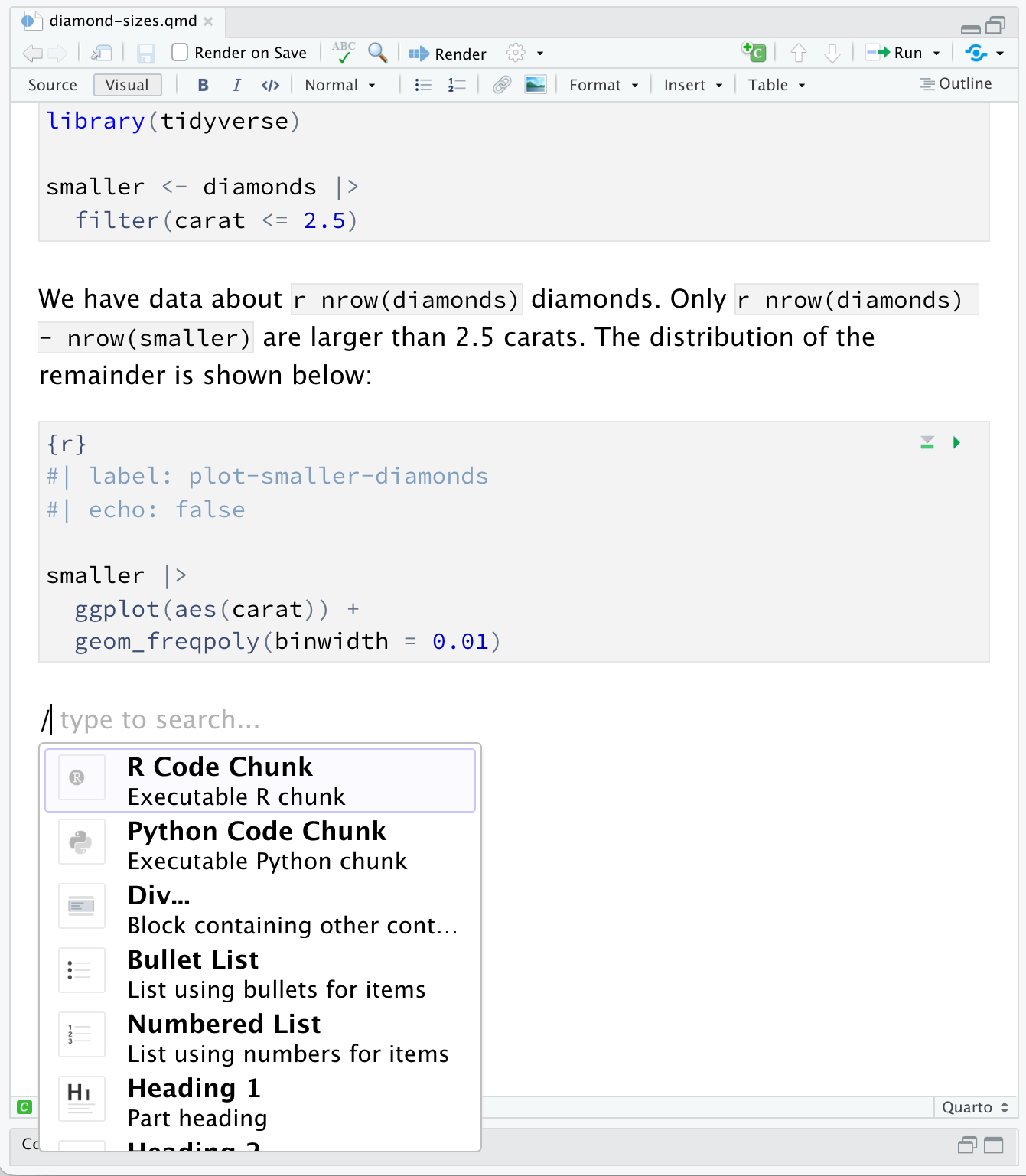This screenshot has height=1176, width=1026.
Task: Toggle inline code formatting
Action: pos(270,85)
